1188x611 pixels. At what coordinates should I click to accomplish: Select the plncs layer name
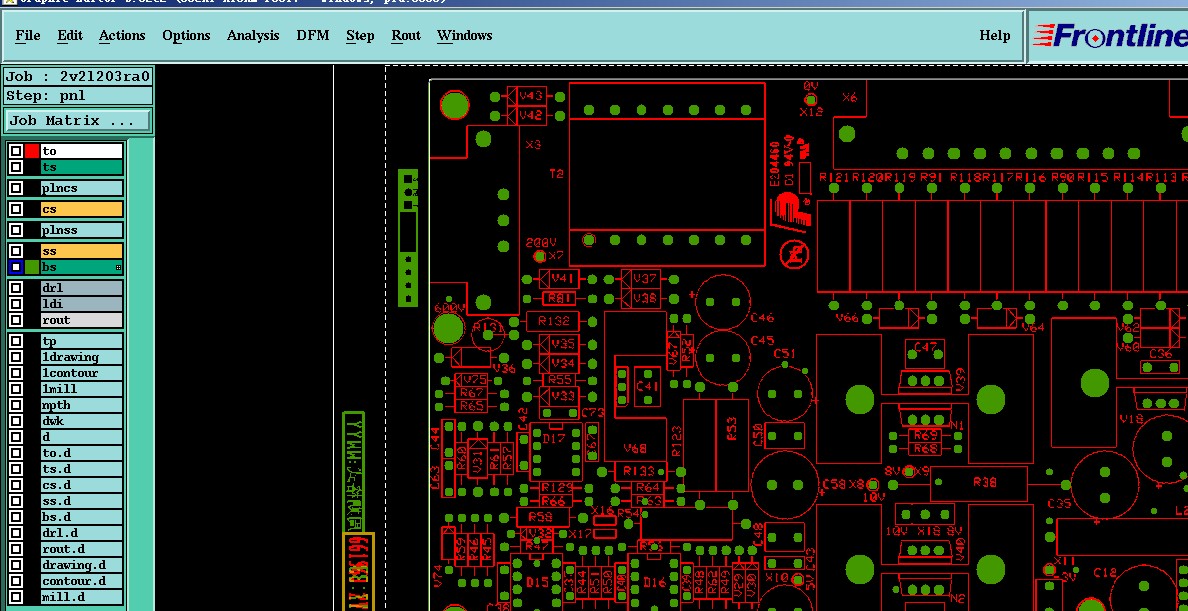pos(82,188)
